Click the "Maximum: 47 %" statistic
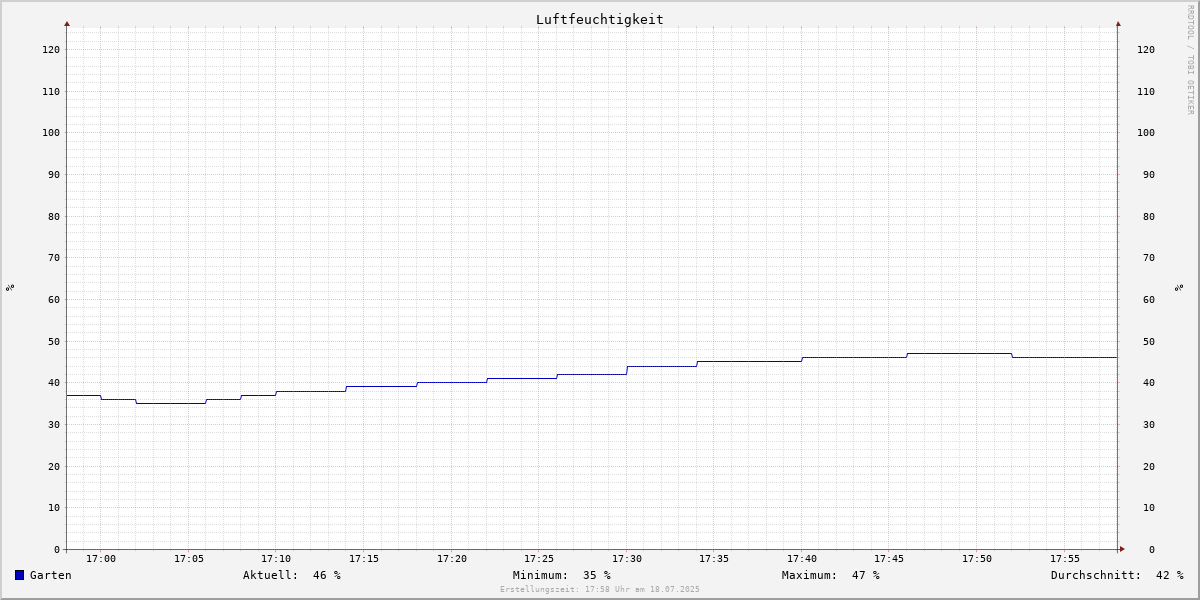 (831, 575)
